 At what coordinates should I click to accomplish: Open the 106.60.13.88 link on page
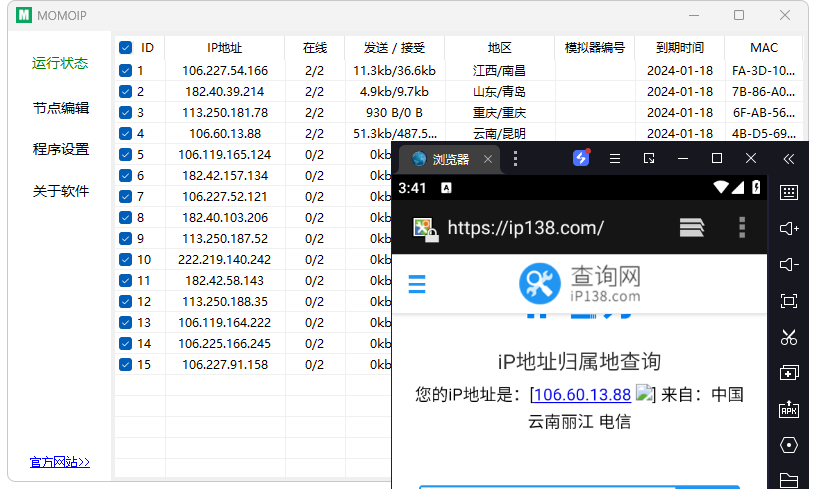coord(582,394)
